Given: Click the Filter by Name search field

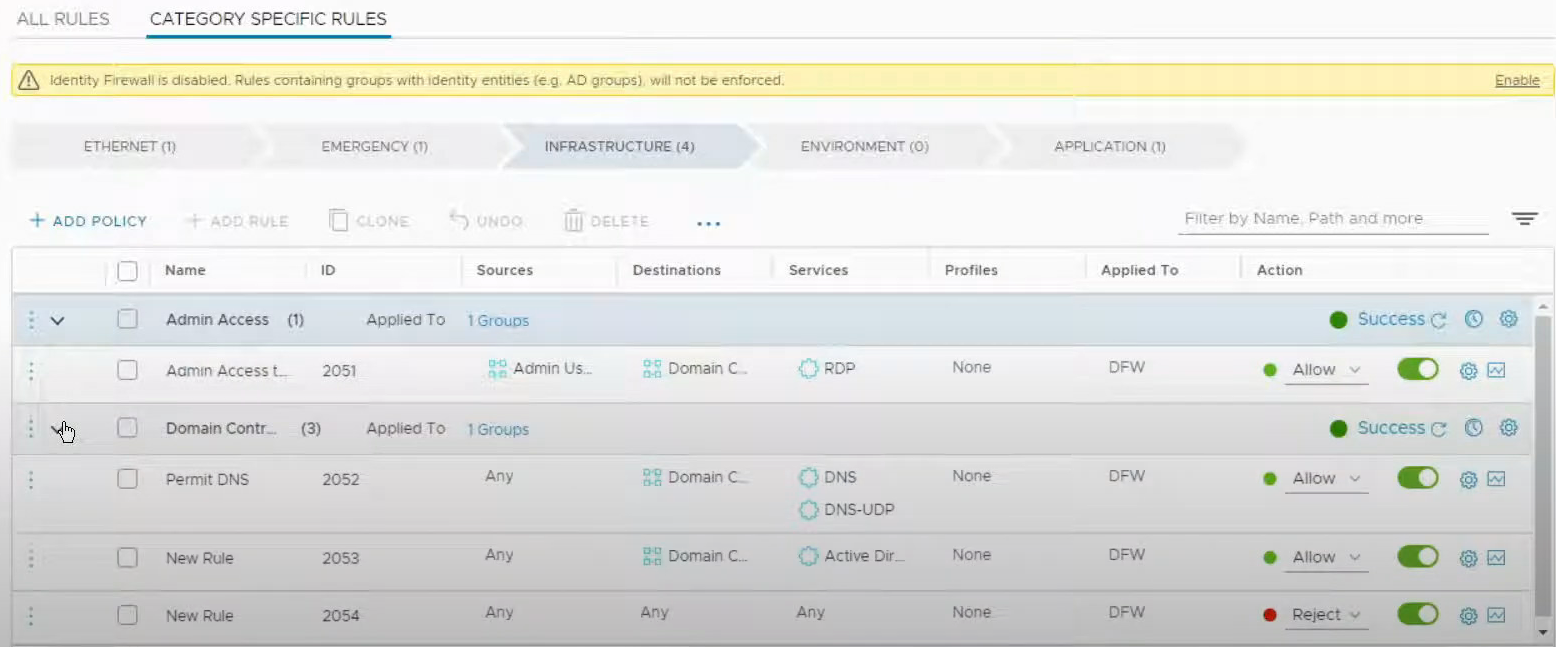Looking at the screenshot, I should coord(1331,219).
